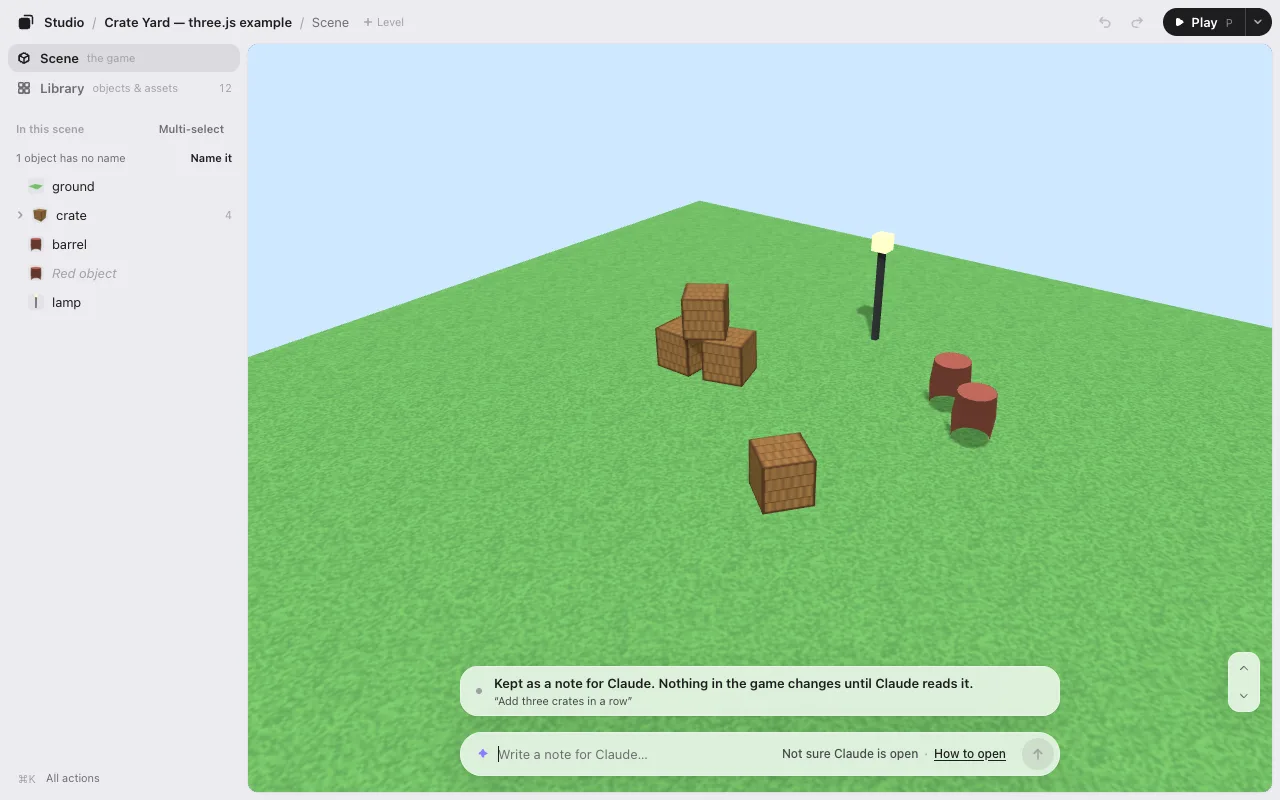Screen dimensions: 1280x800
Task: Open the How to open link
Action: (970, 754)
